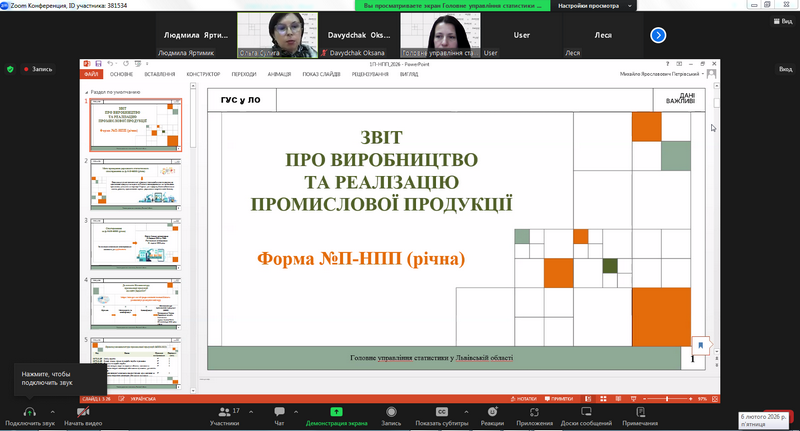Select Davydchak Oksana participant tile

click(x=359, y=35)
